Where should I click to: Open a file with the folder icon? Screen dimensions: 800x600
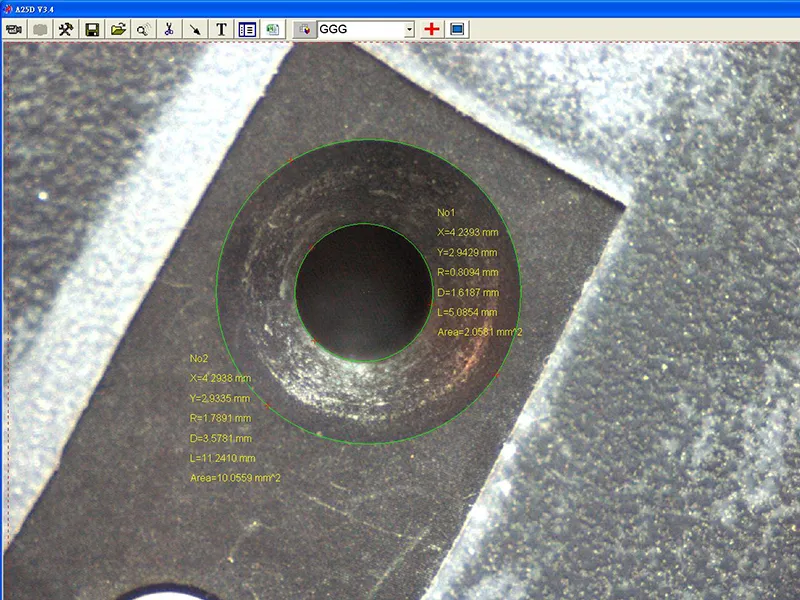118,30
